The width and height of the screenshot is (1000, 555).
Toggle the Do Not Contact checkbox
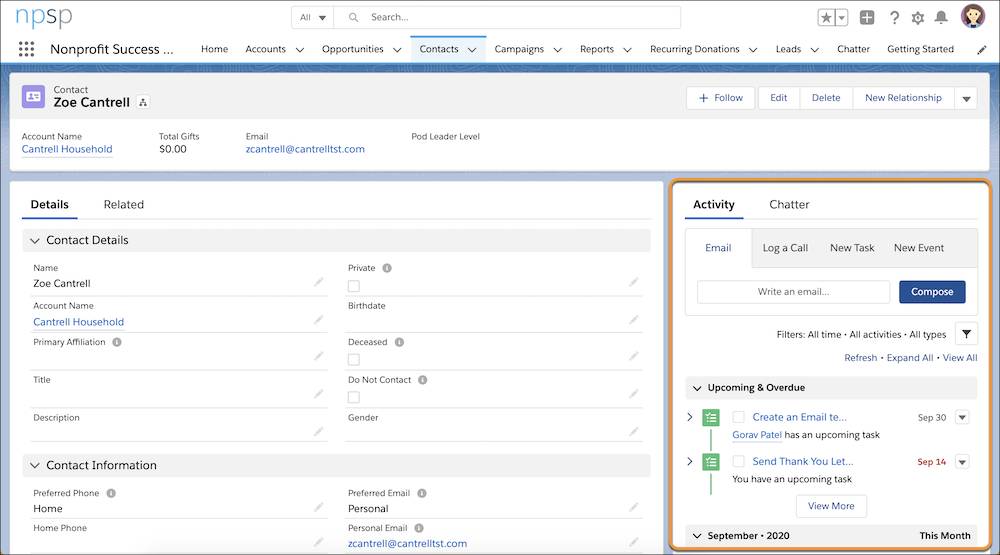point(353,397)
